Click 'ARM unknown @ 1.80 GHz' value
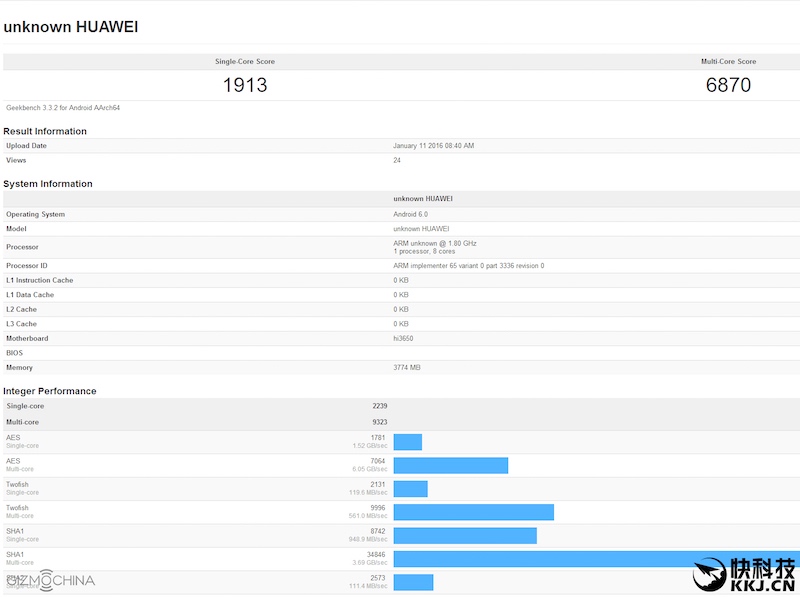Viewport: 800px width, 597px height. 435,243
